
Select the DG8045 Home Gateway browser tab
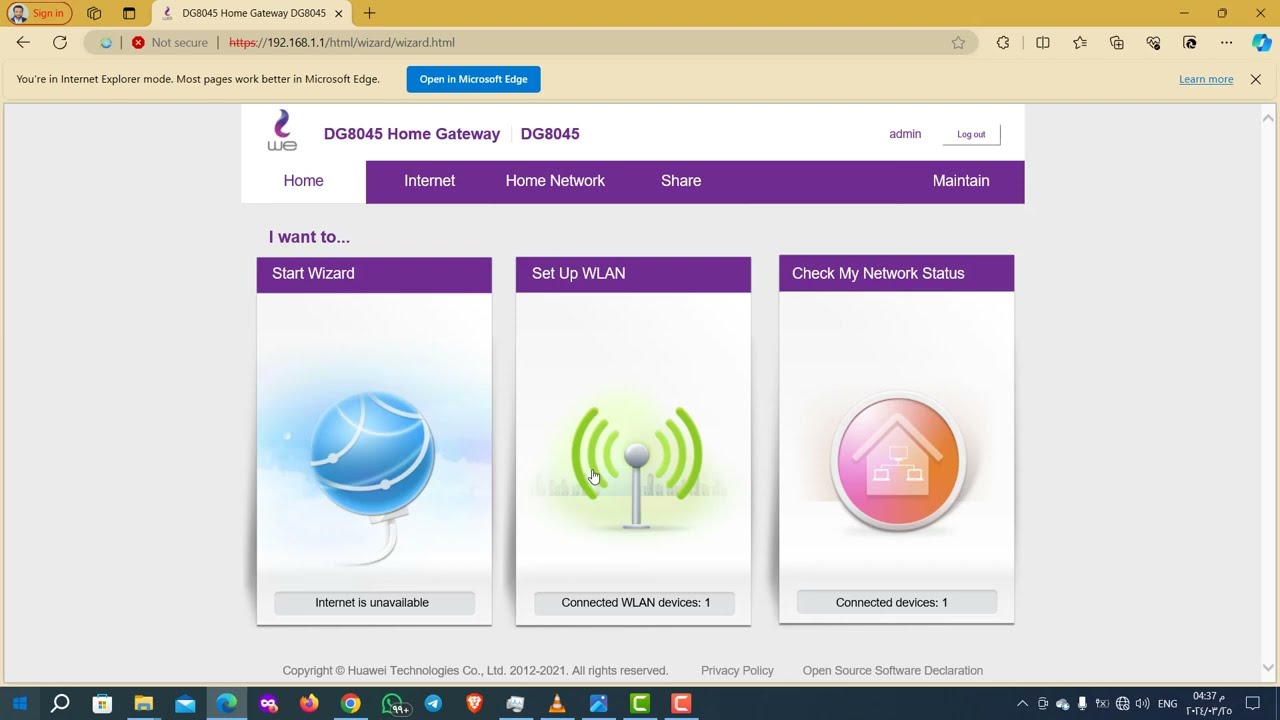tap(251, 14)
